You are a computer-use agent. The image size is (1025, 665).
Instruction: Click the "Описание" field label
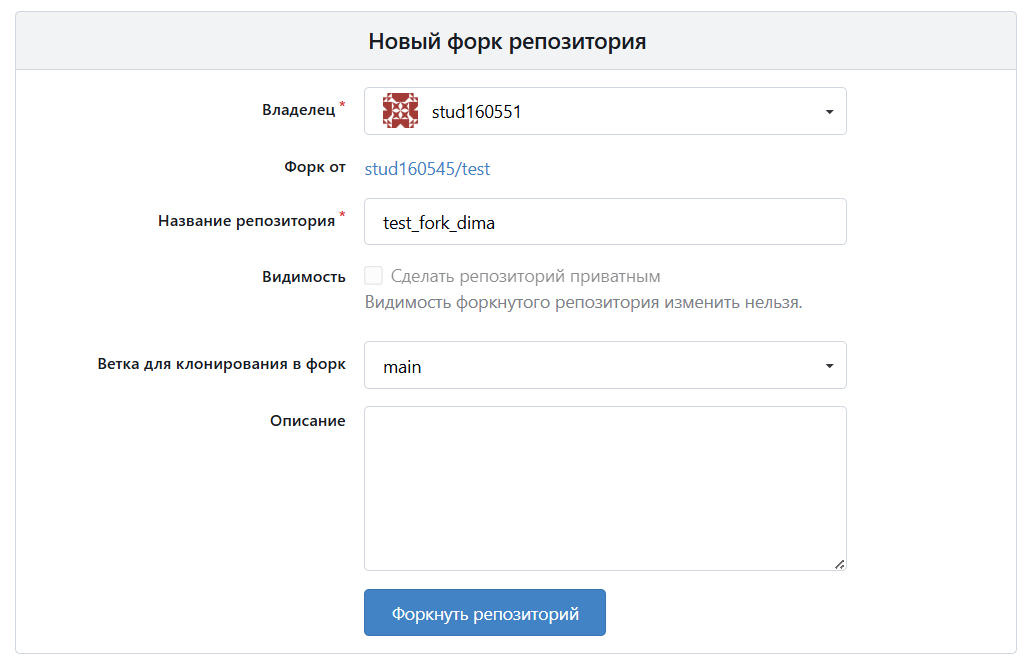[x=307, y=421]
